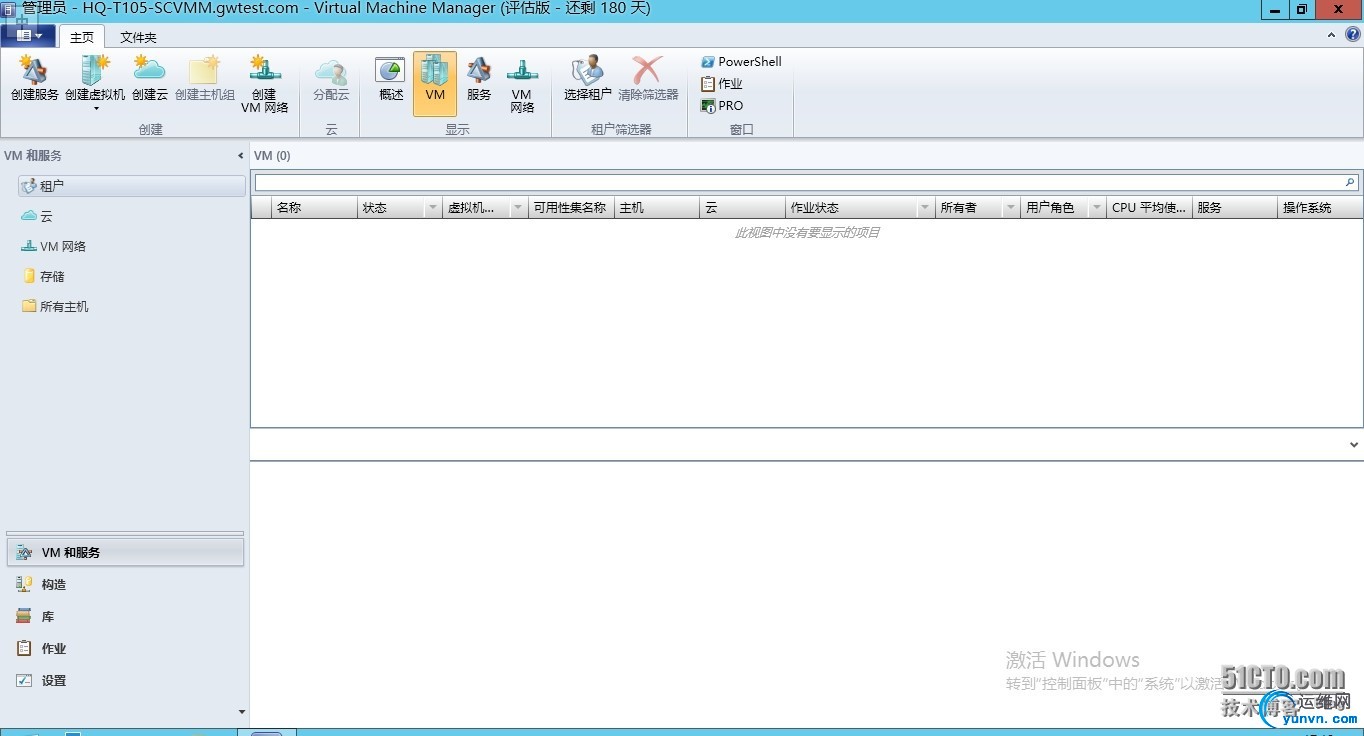Expand the details pane chevron
Viewport: 1364px width, 736px height.
click(1354, 445)
